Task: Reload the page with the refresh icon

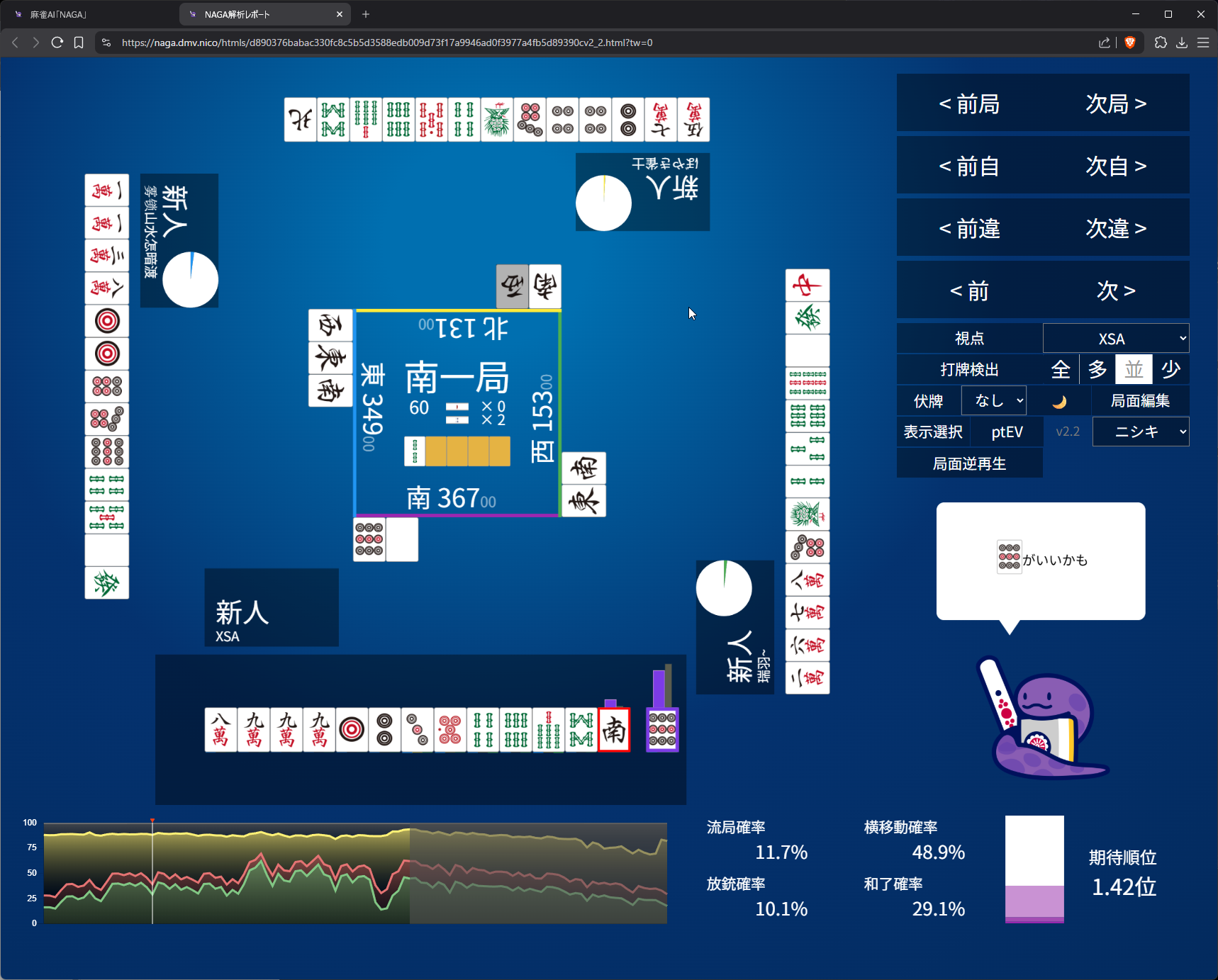Action: coord(57,43)
